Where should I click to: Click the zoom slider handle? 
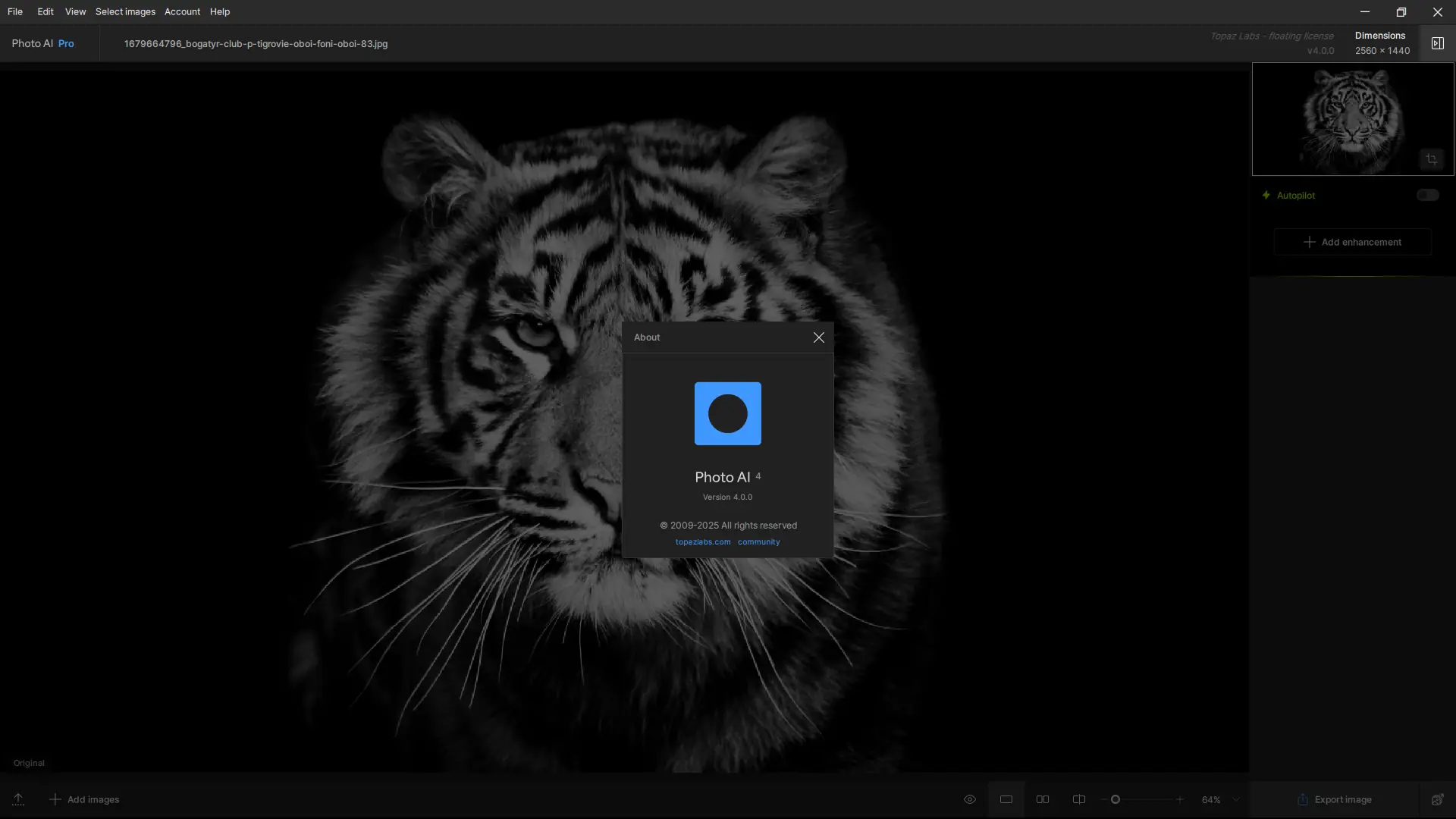coord(1116,799)
